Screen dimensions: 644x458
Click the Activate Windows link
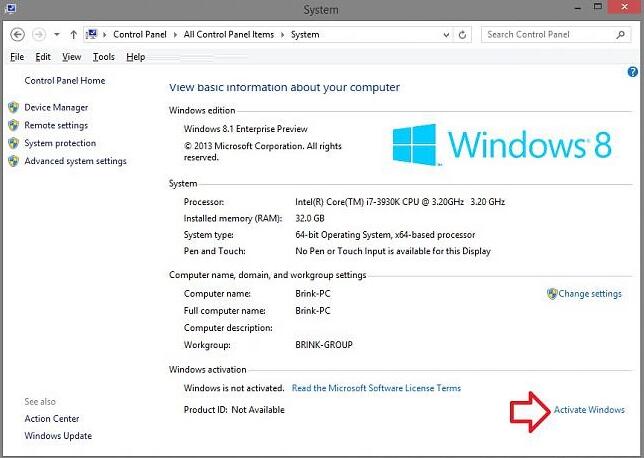tap(589, 410)
